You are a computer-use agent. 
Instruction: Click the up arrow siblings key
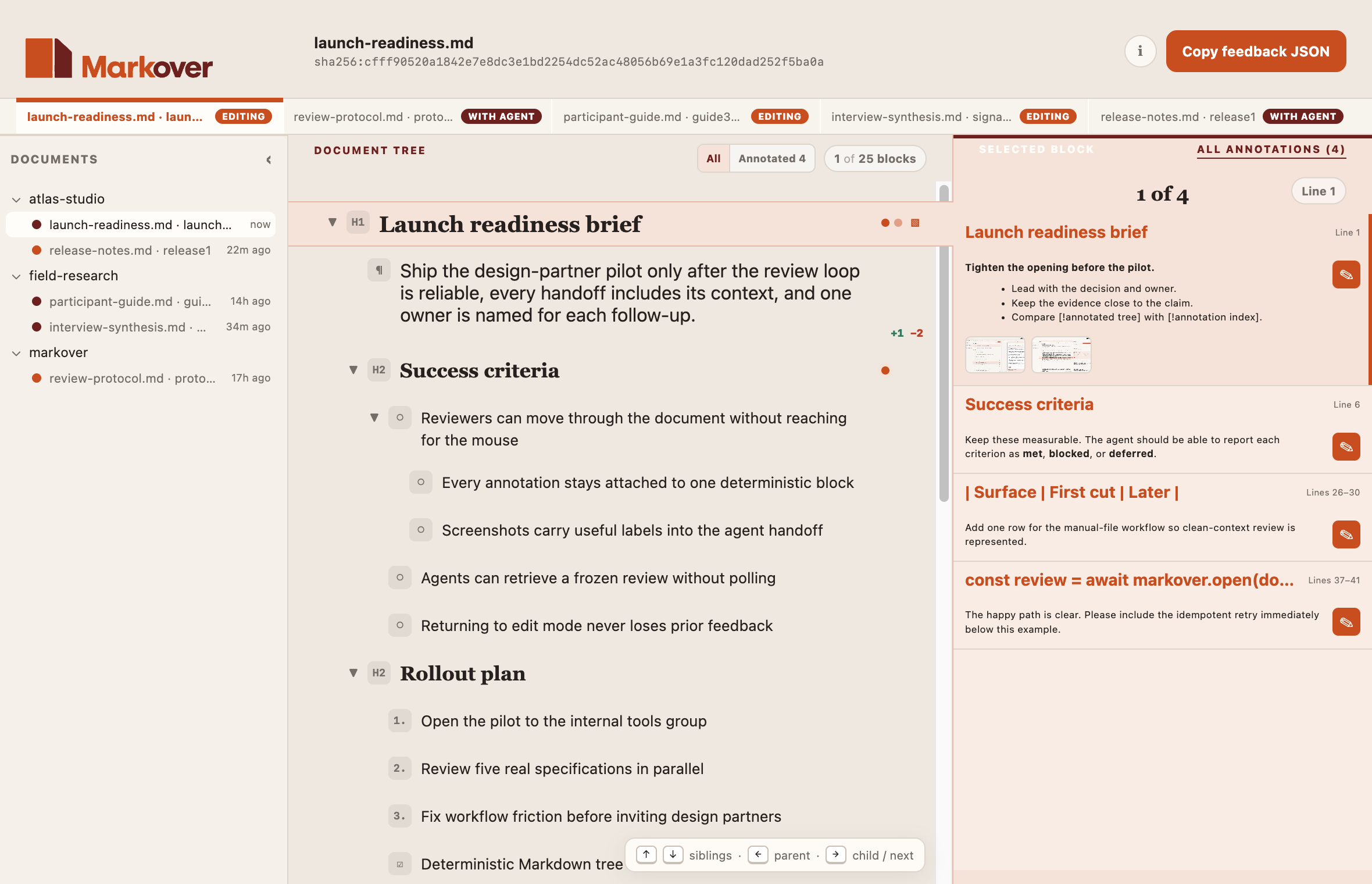(x=646, y=855)
